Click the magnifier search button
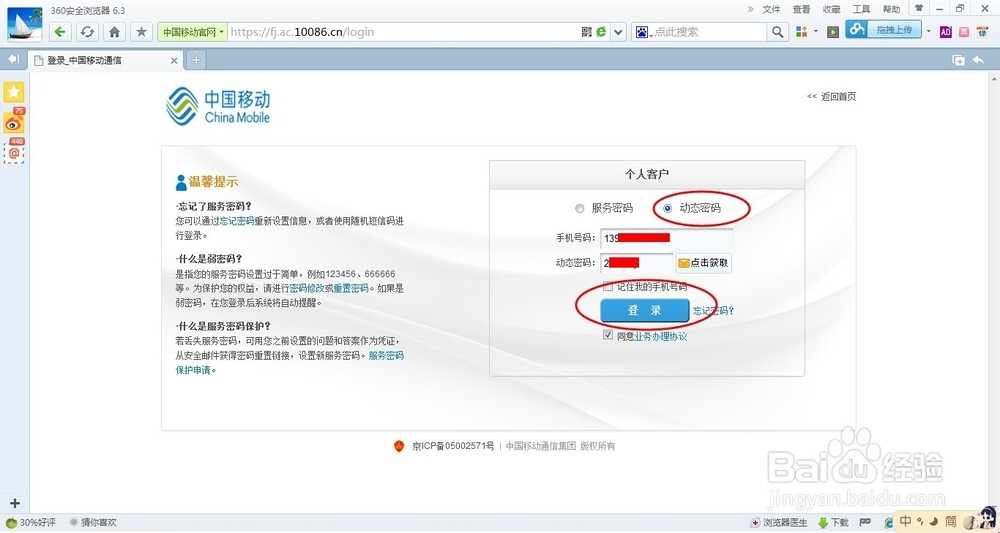This screenshot has width=1000, height=533. pos(777,32)
